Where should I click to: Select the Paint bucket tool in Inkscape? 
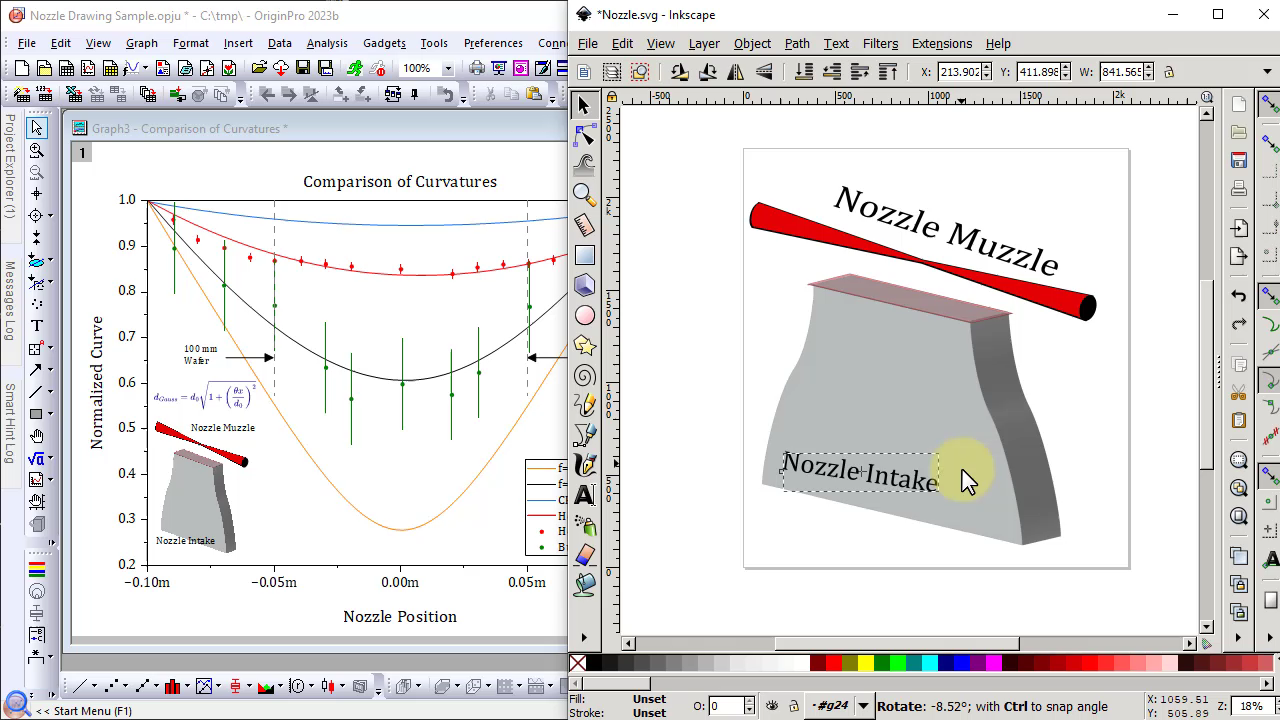[x=585, y=583]
